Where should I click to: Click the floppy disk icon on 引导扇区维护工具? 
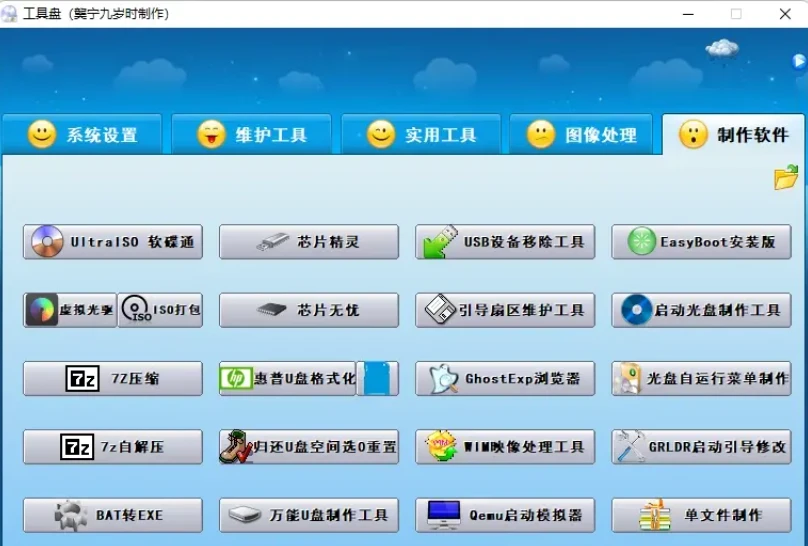(x=440, y=309)
